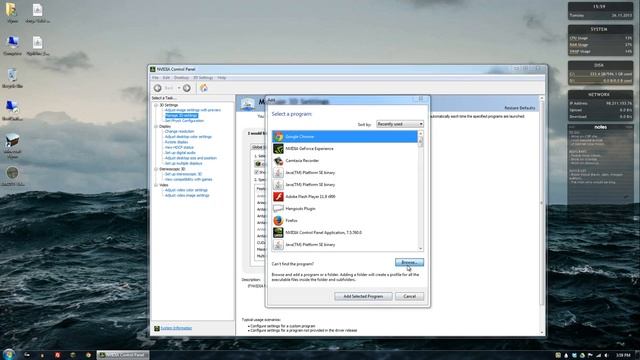Select Change resolution task
Viewport: 640px width, 360px height.
coord(179,131)
